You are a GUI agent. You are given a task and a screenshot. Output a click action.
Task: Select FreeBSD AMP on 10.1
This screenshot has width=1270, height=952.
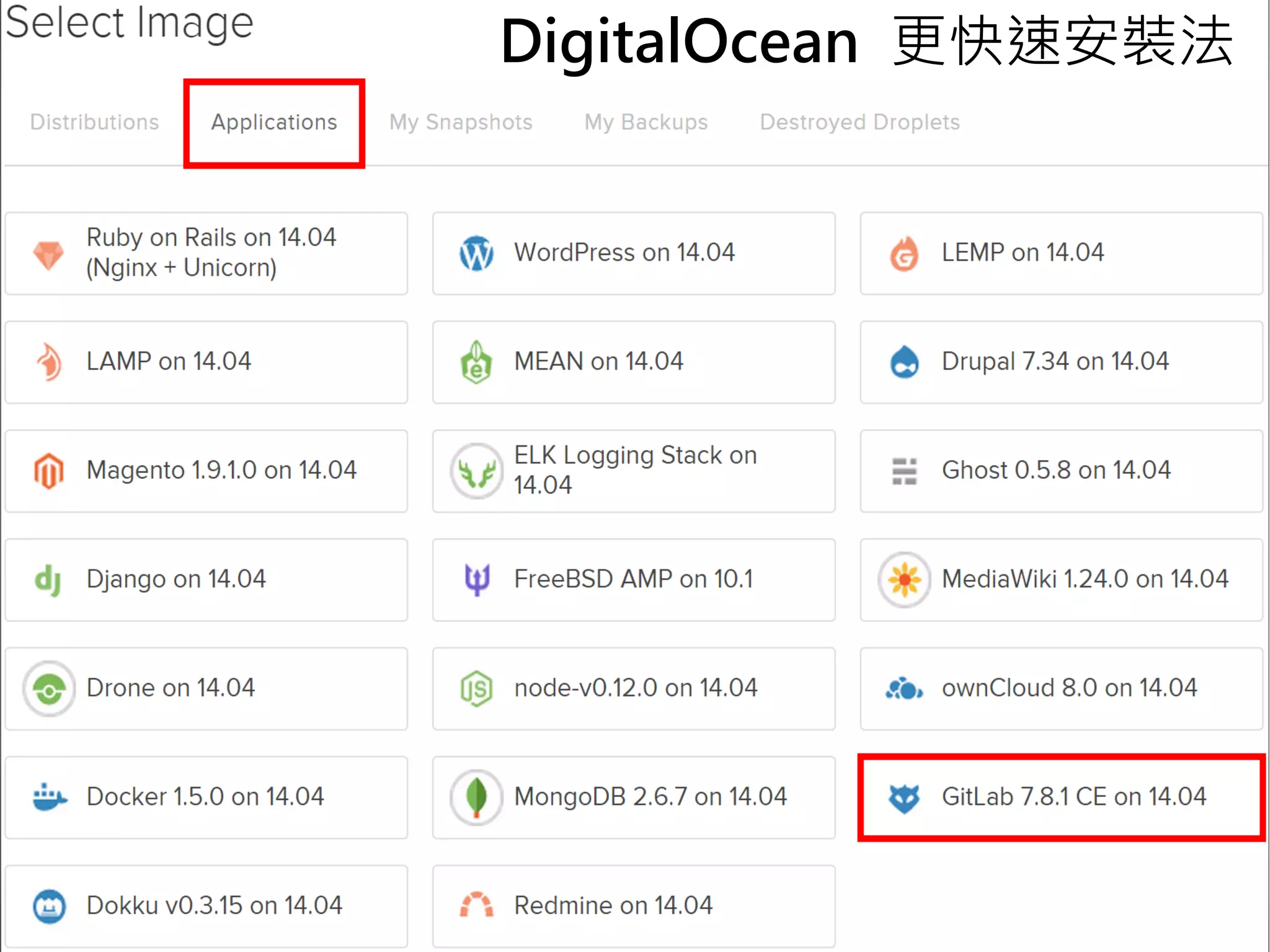634,580
